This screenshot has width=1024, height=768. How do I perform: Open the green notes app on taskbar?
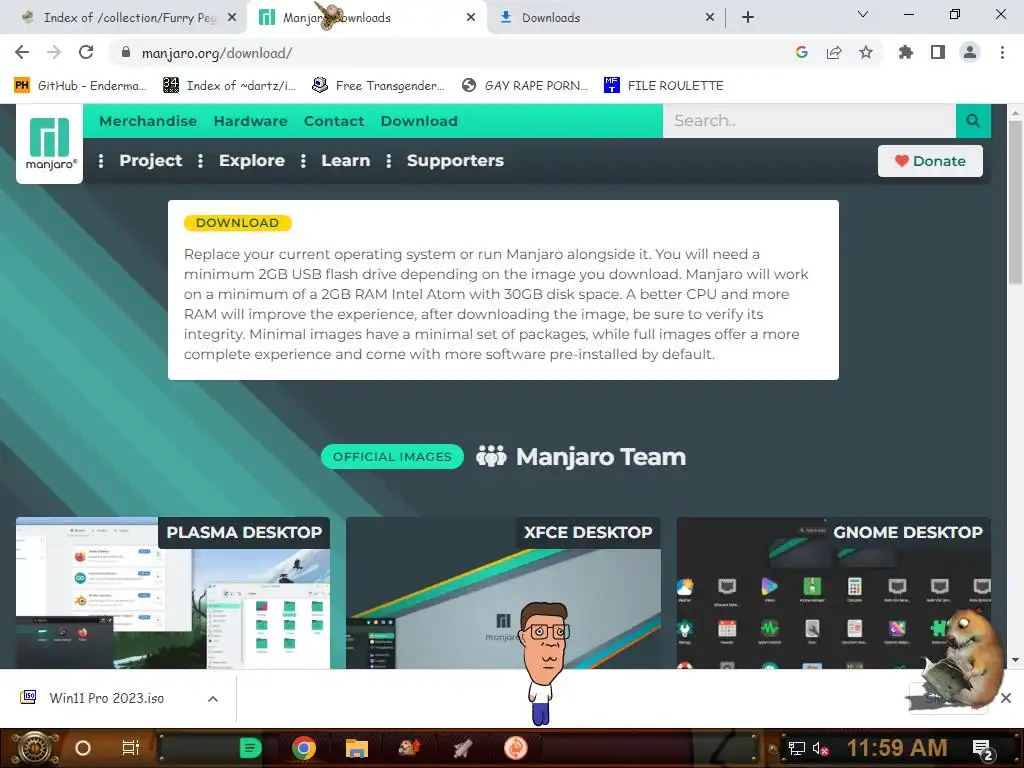point(250,748)
